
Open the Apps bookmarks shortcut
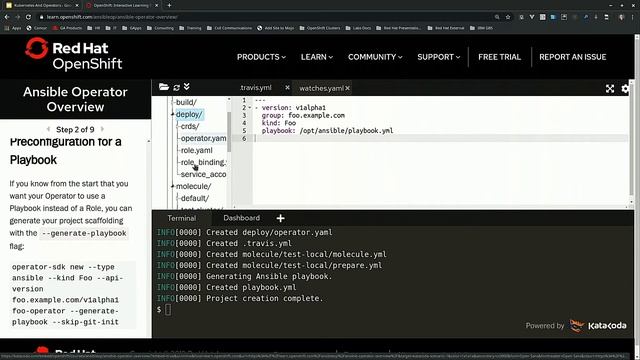pyautogui.click(x=13, y=28)
